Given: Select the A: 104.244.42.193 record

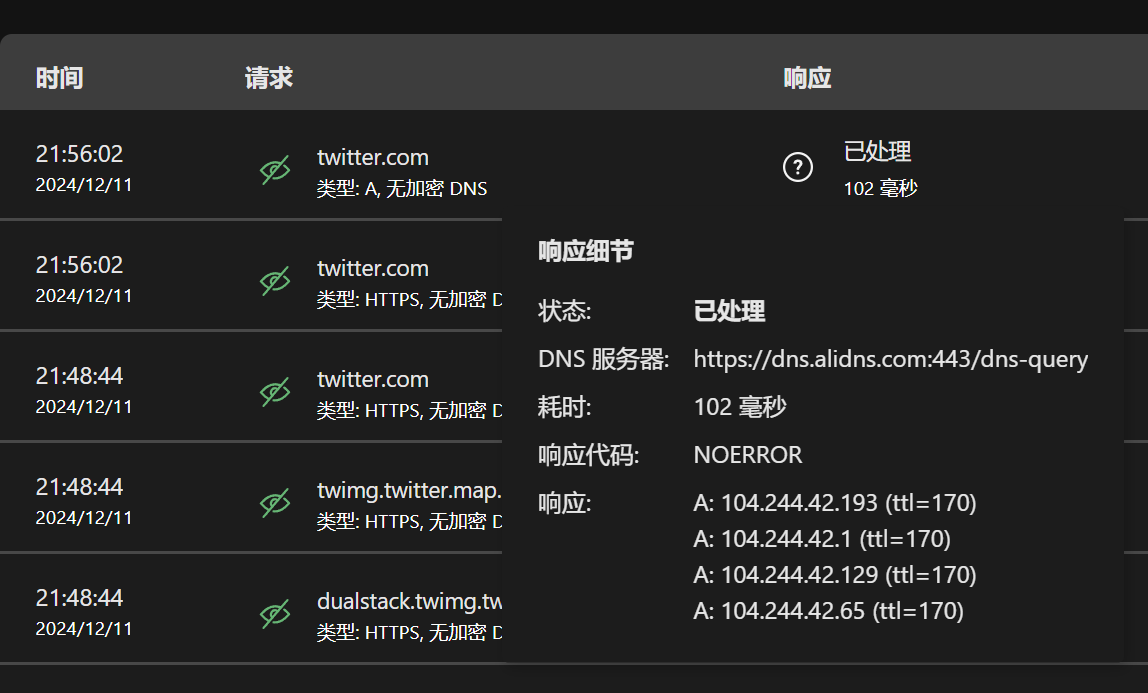Looking at the screenshot, I should click(835, 503).
